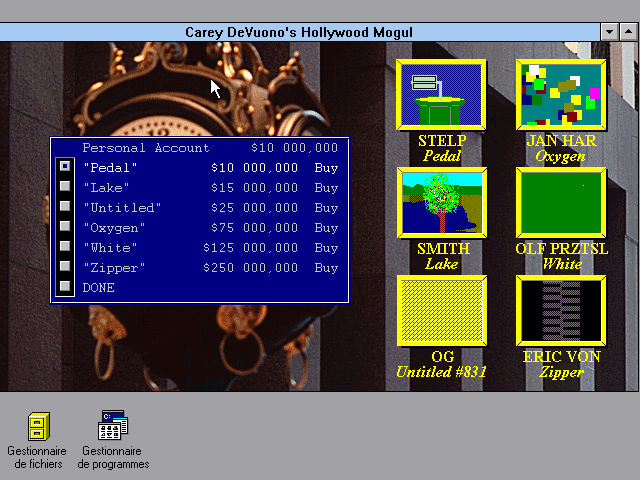
Task: Select the "Oxygen" checkbox
Action: point(65,226)
